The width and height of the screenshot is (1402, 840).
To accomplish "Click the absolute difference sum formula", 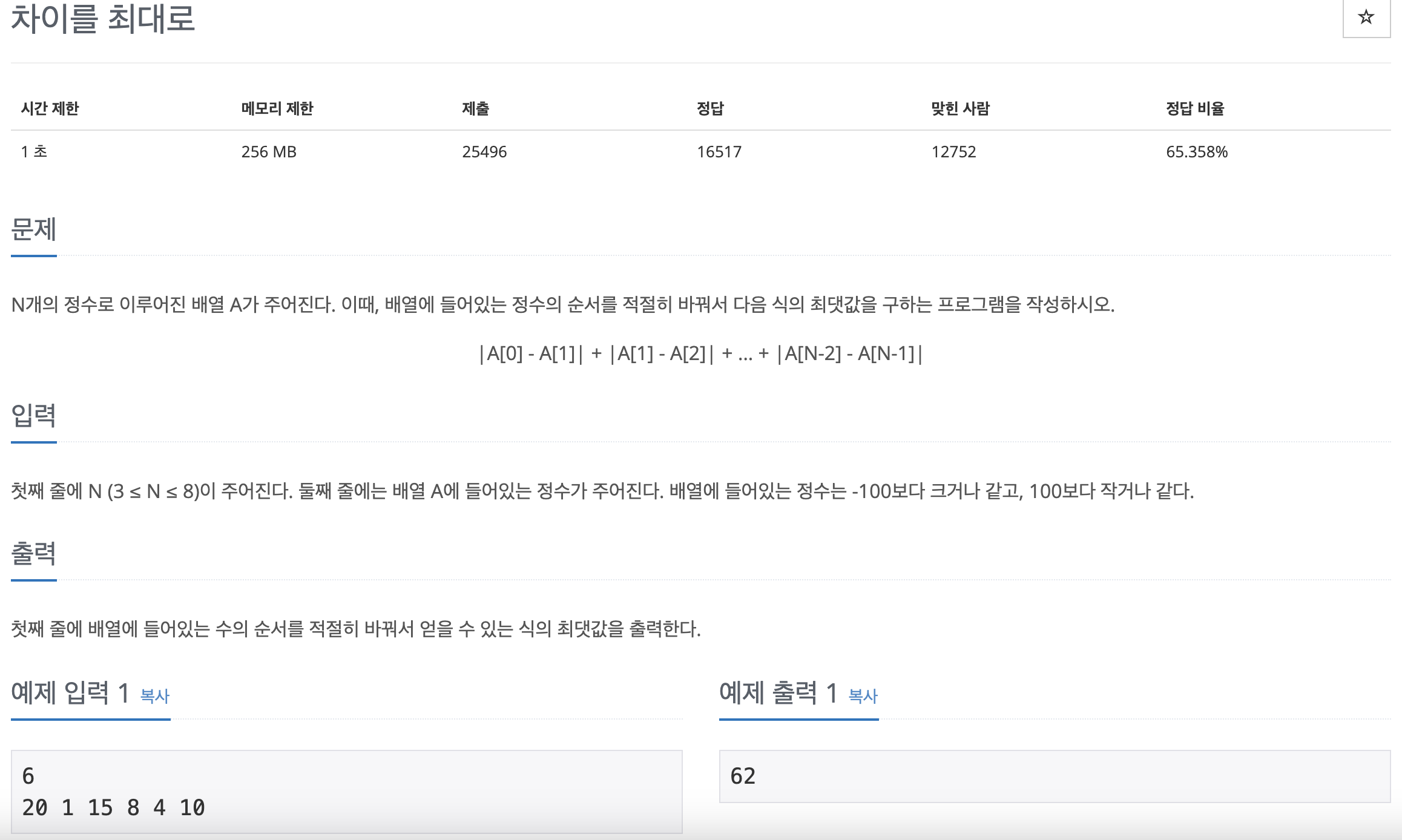I will click(x=700, y=353).
